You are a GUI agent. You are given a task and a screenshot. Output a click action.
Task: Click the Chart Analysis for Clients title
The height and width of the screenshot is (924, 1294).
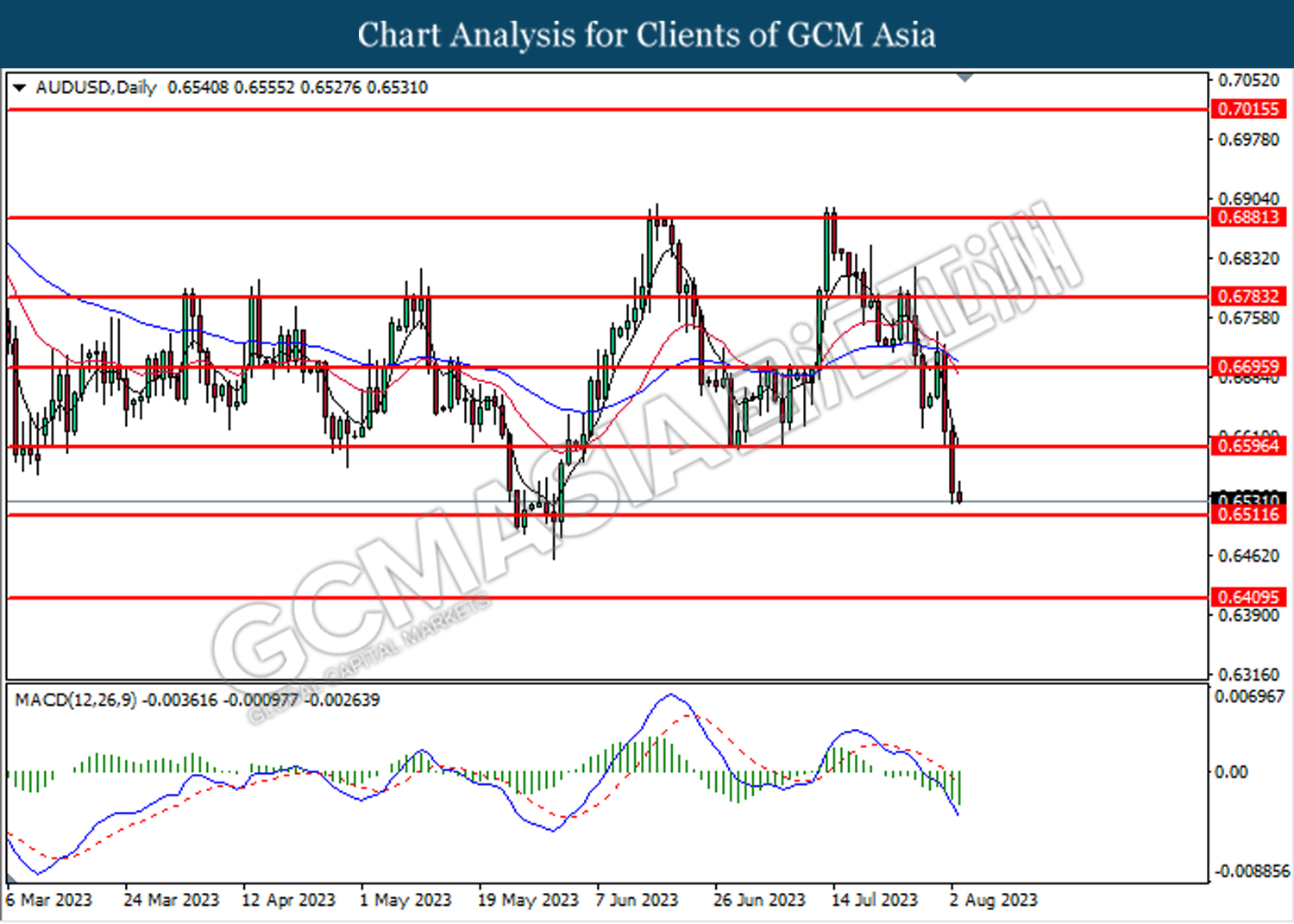[x=647, y=35]
